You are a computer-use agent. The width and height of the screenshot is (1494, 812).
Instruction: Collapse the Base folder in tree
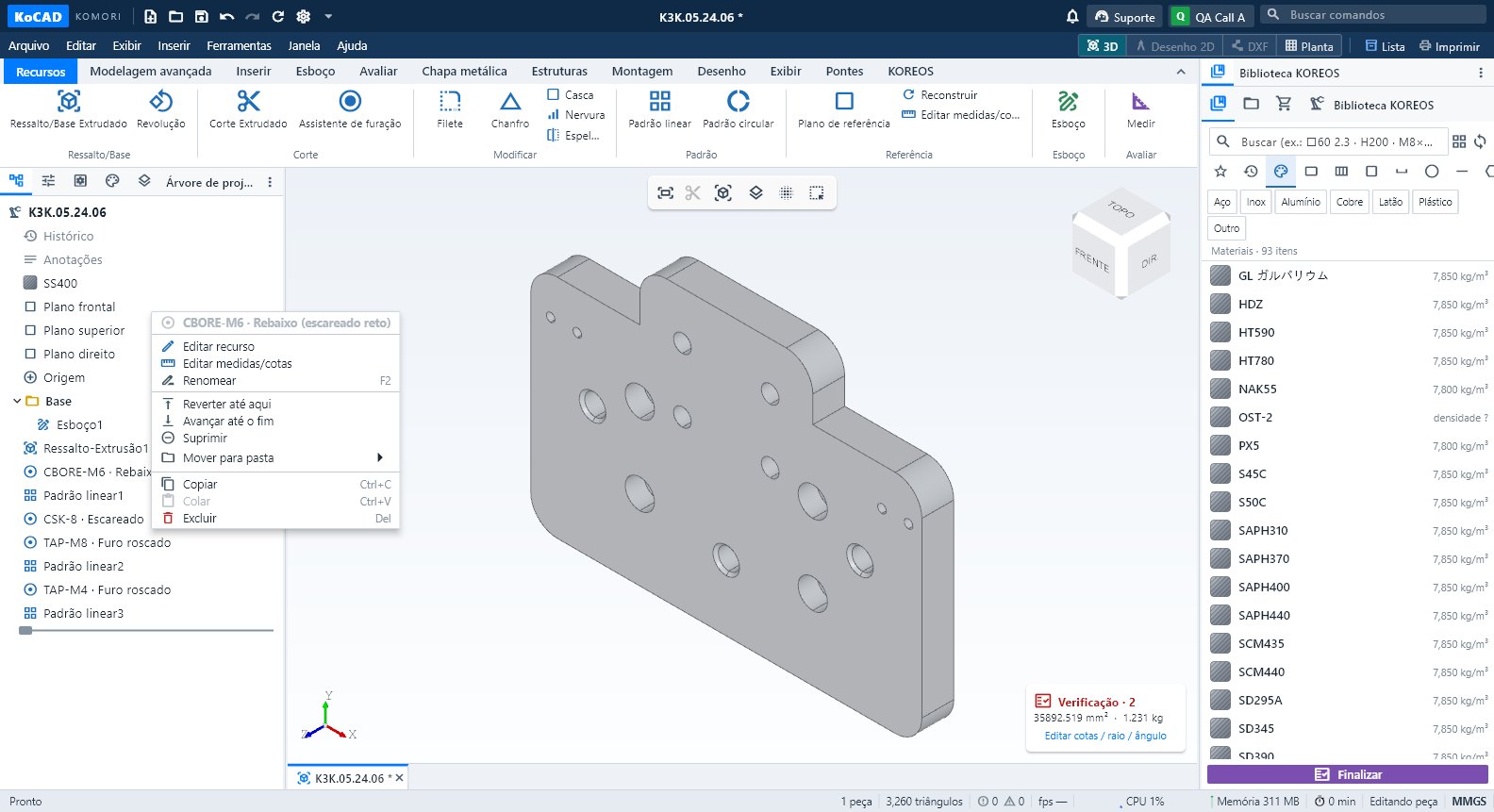pyautogui.click(x=17, y=402)
